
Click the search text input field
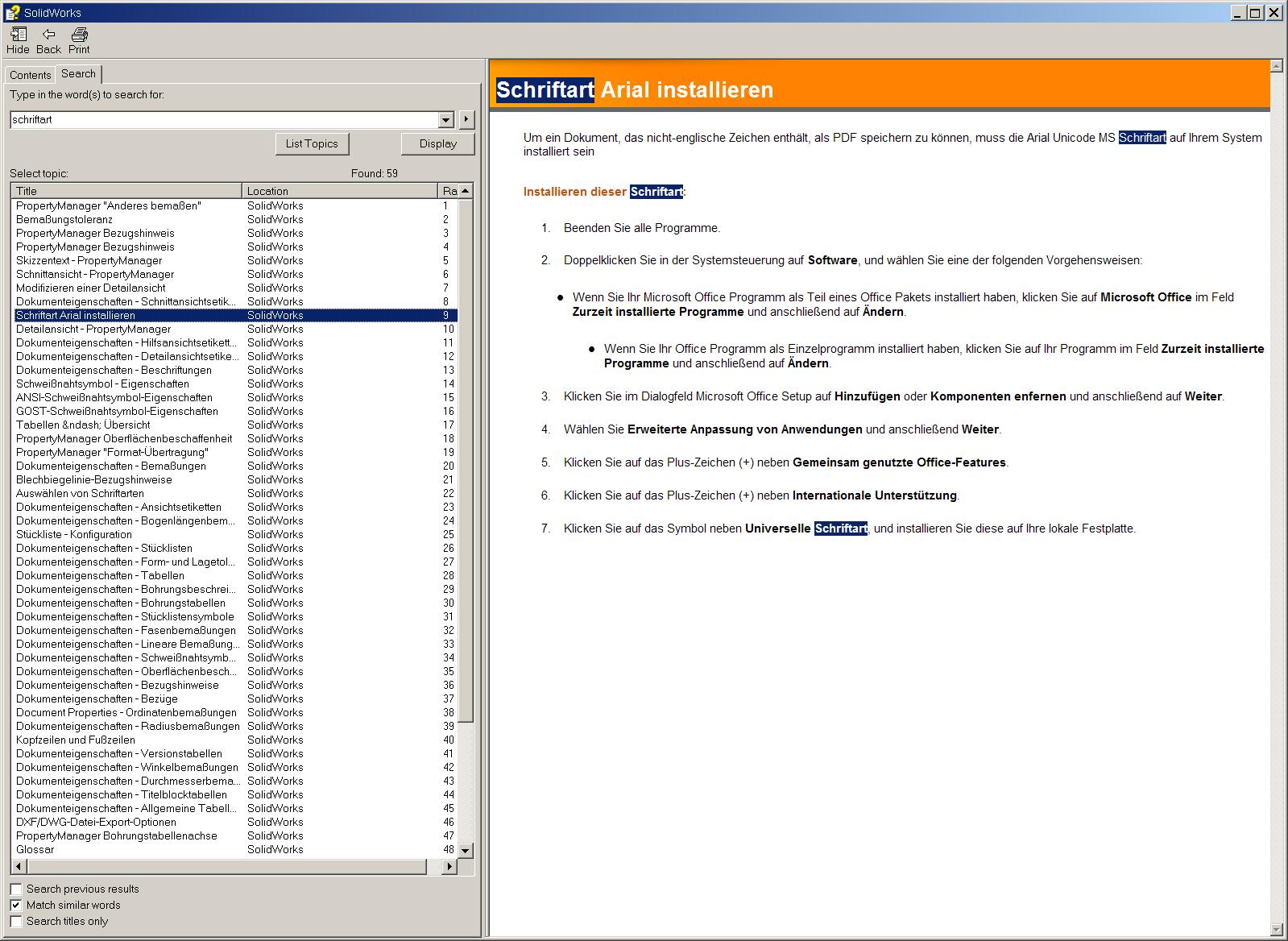coord(225,120)
